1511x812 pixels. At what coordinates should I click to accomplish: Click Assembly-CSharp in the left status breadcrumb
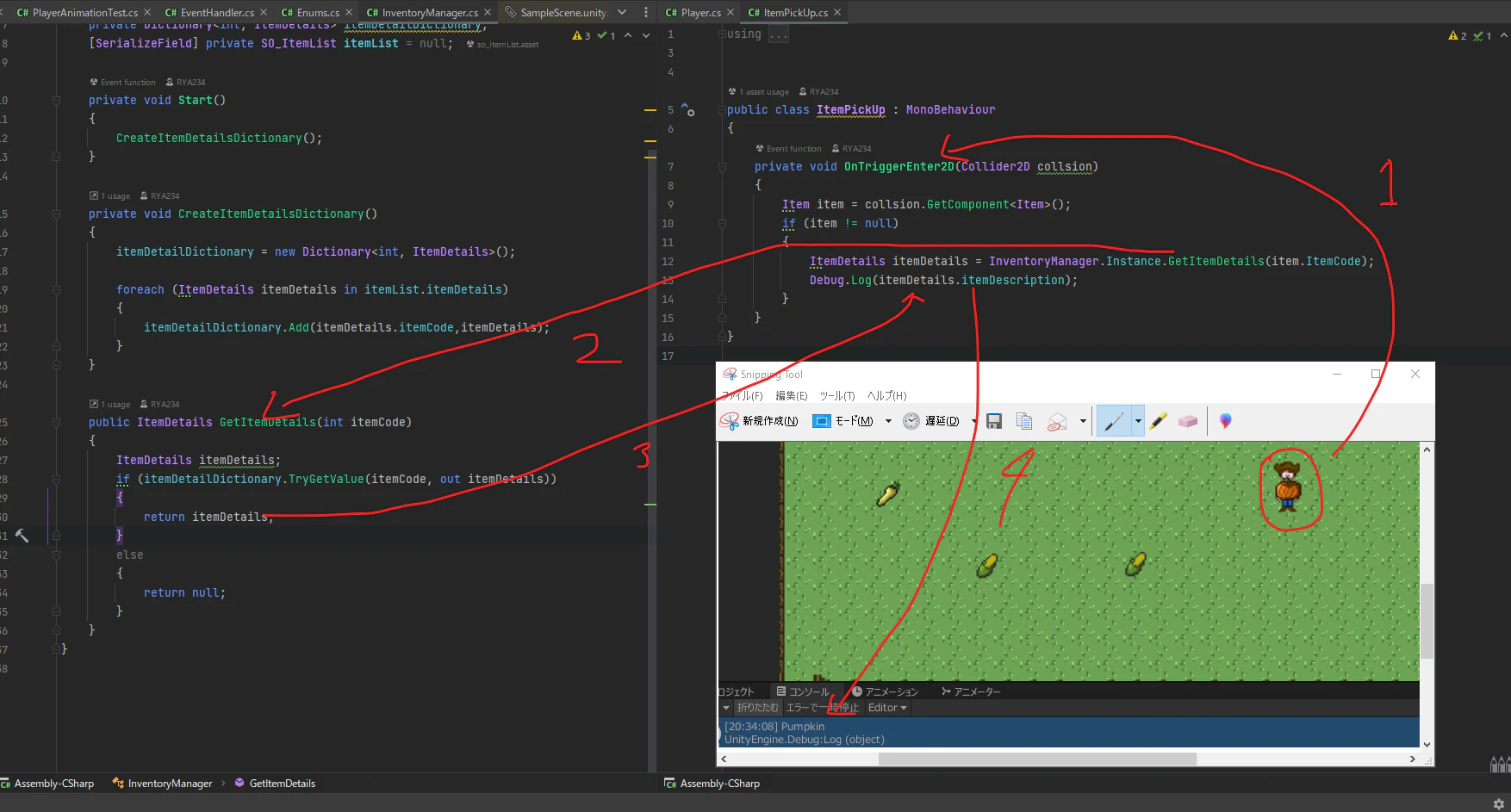(x=47, y=784)
